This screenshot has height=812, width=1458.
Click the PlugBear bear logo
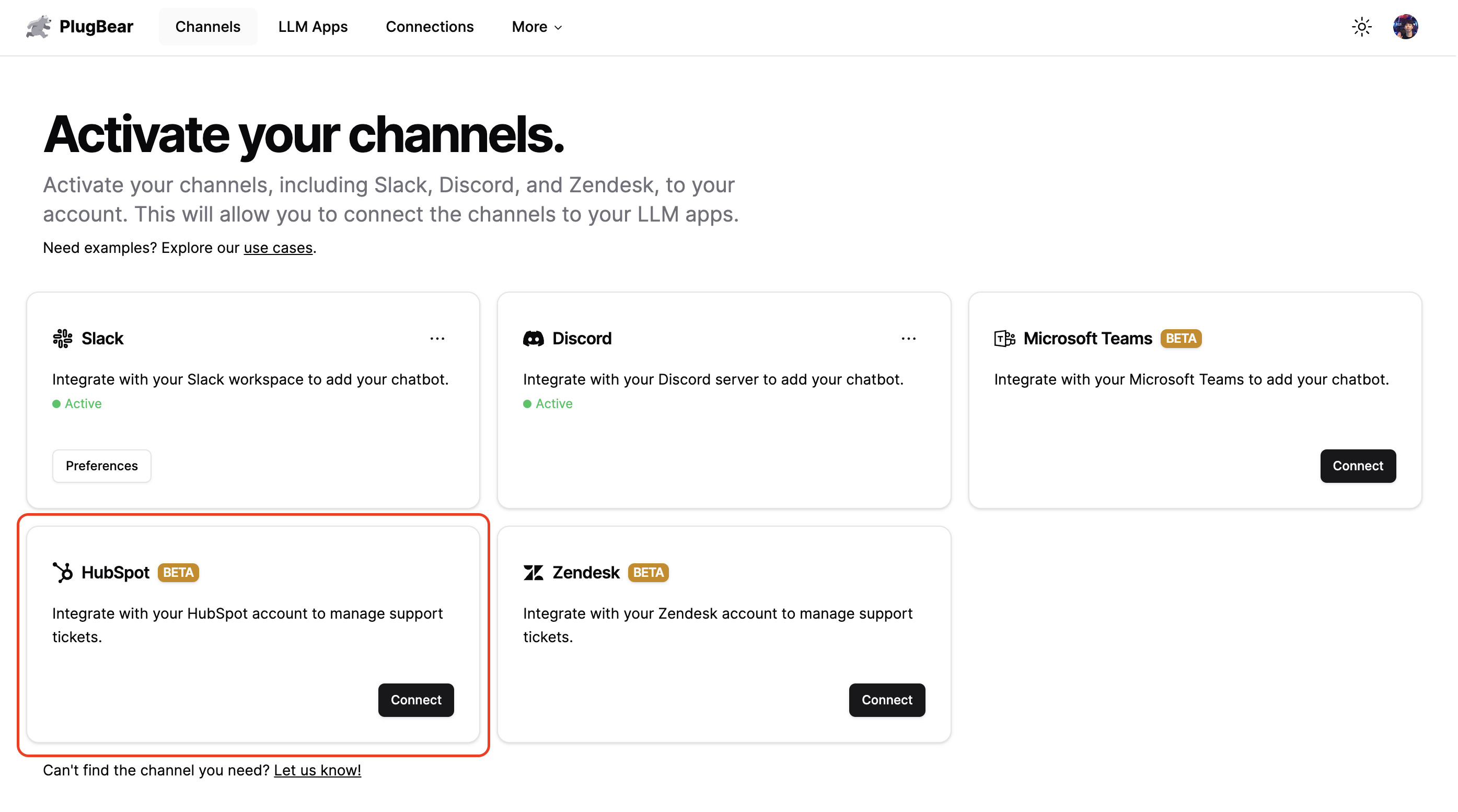pyautogui.click(x=38, y=27)
